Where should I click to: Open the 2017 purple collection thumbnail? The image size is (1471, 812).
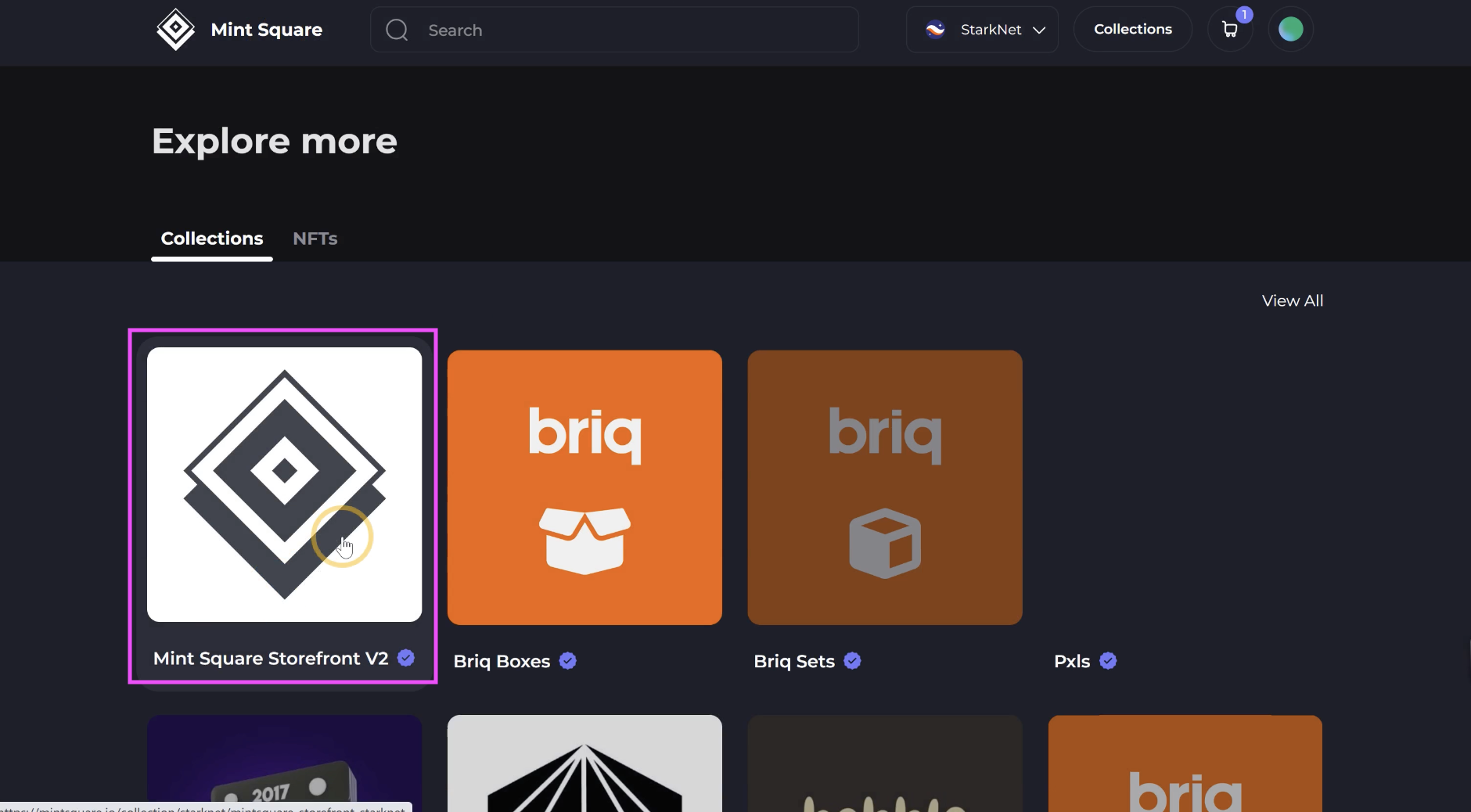[284, 763]
